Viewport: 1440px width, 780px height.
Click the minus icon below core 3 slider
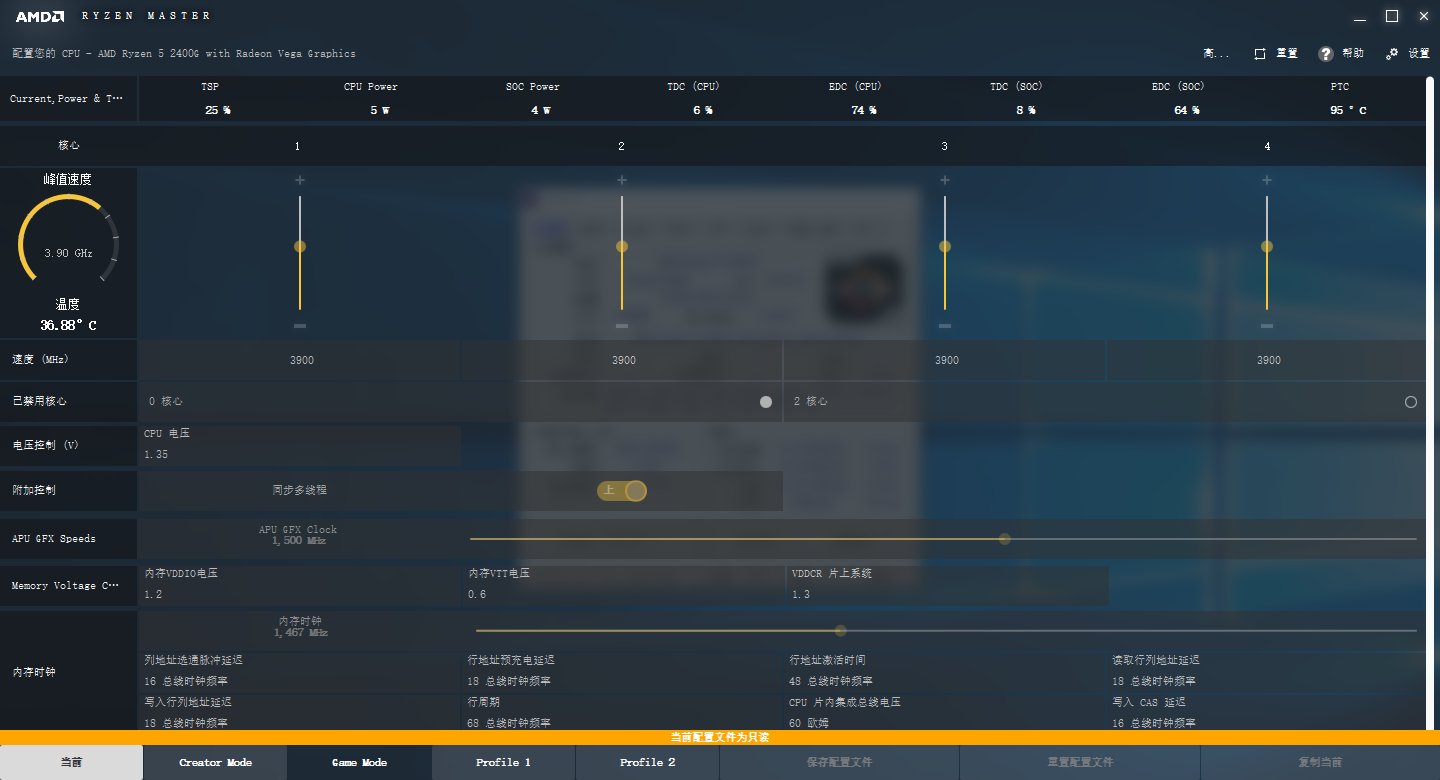[945, 326]
